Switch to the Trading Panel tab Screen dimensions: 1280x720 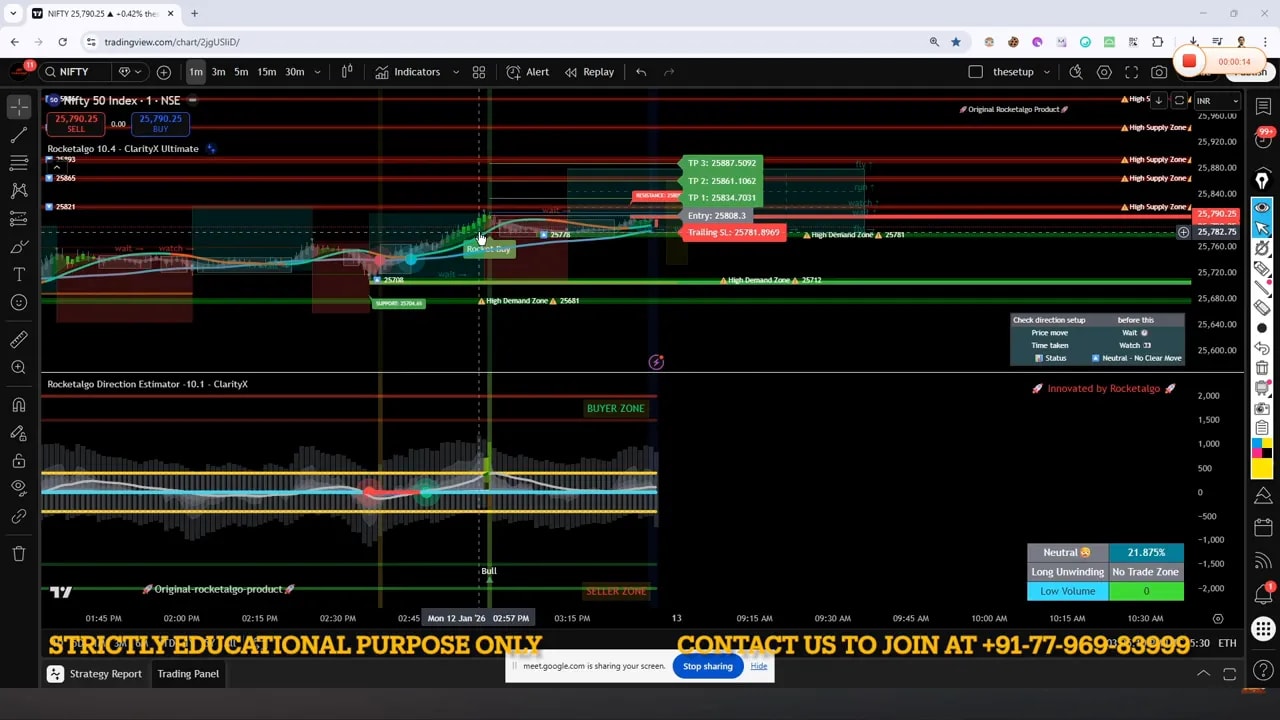click(x=188, y=674)
